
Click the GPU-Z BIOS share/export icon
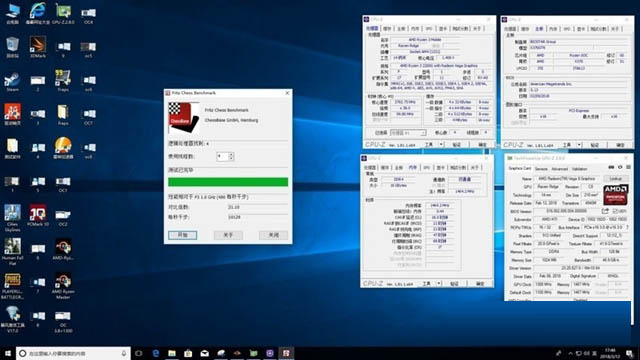point(605,211)
